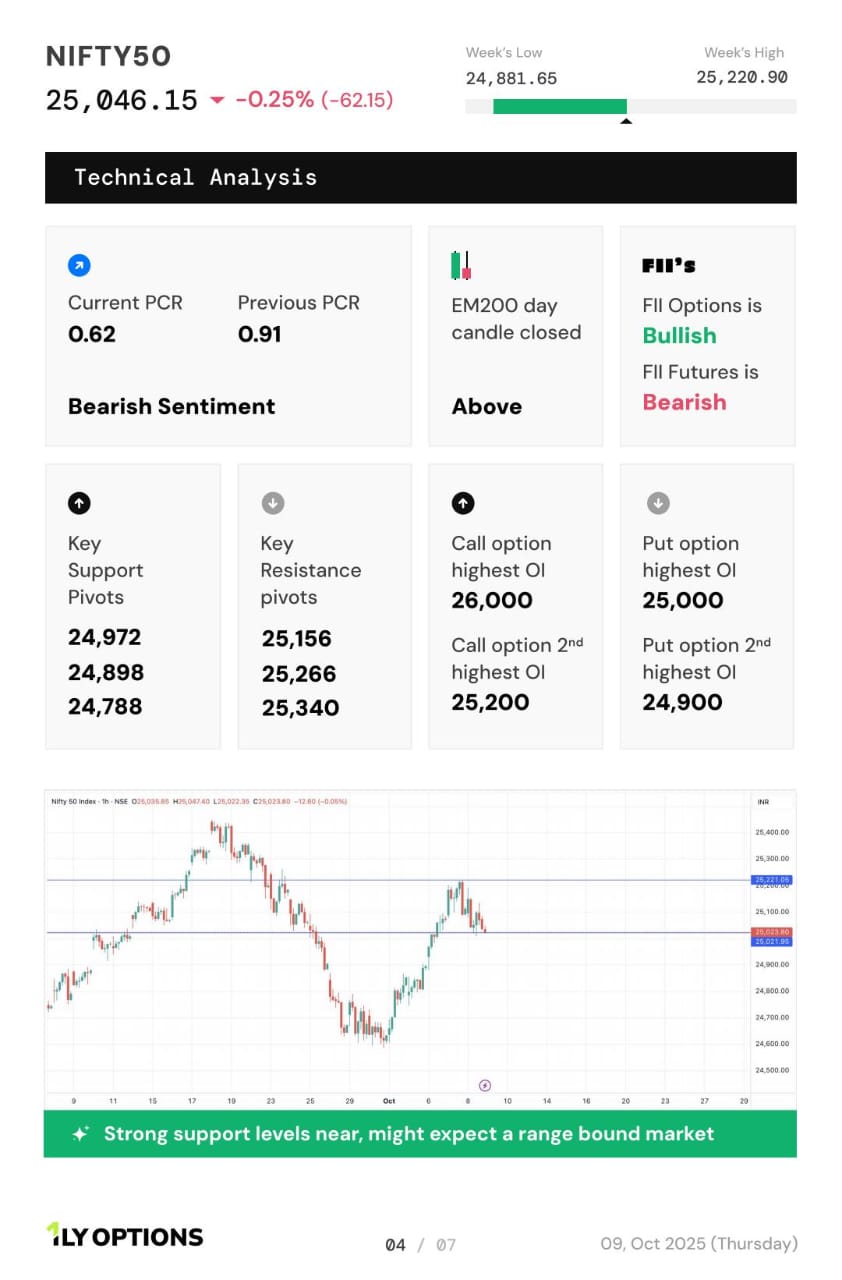Click the 25,221.05 blue price label on chart
842x1280 pixels.
pos(772,880)
